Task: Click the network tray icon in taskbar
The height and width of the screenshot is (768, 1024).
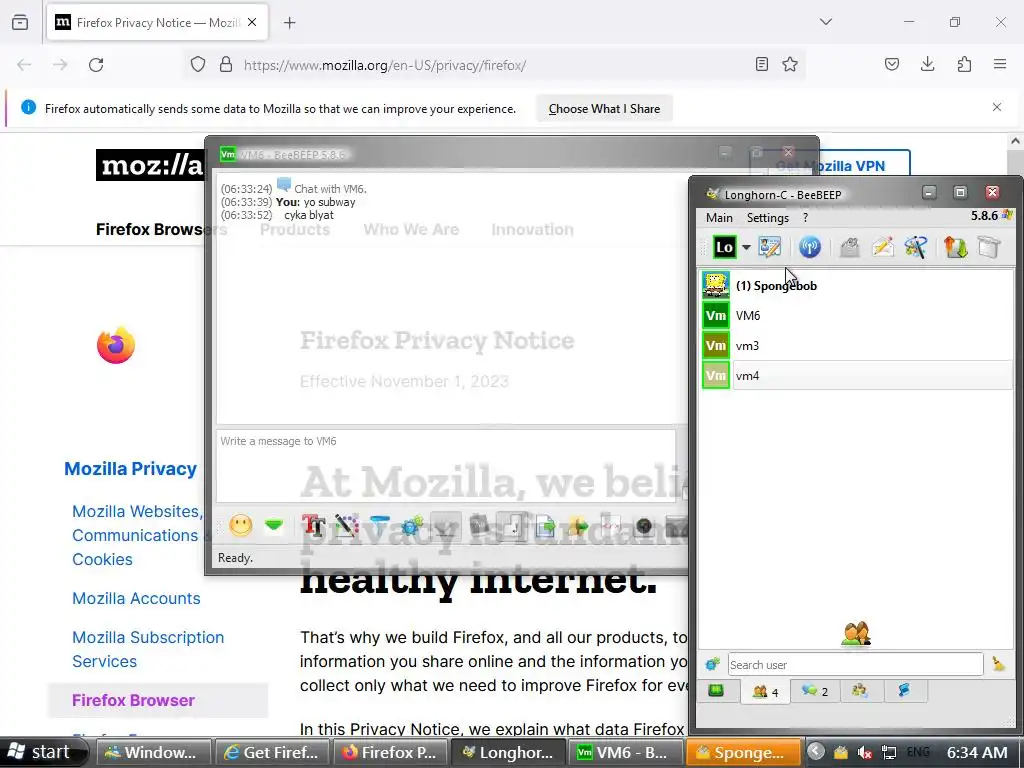Action: [889, 752]
